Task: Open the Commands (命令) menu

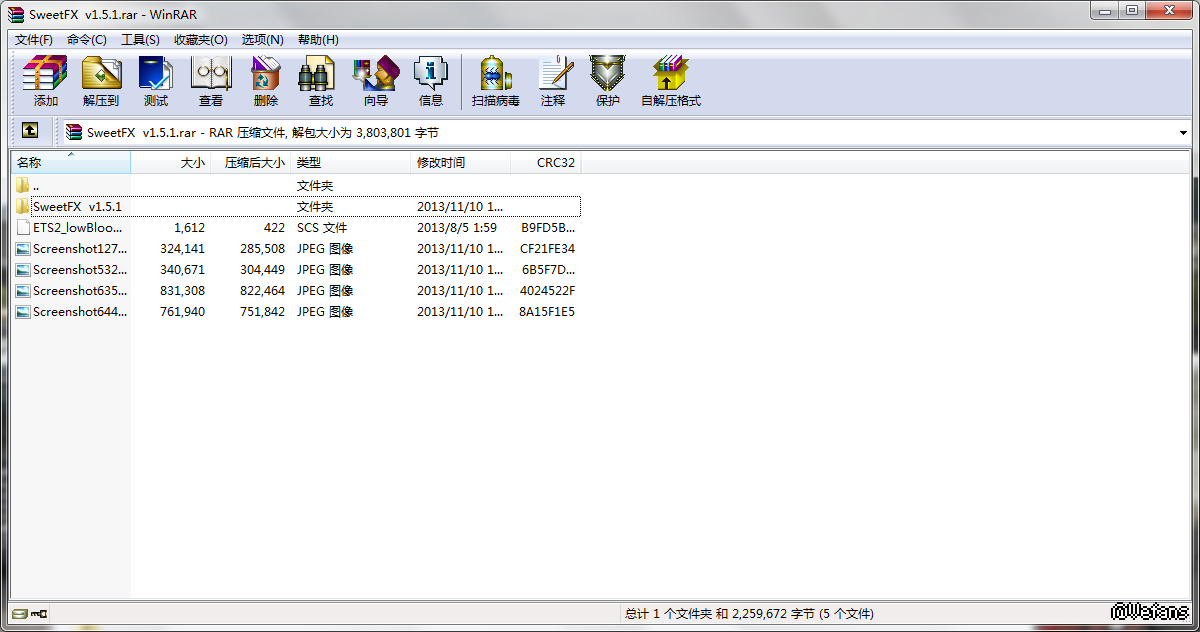Action: point(87,40)
